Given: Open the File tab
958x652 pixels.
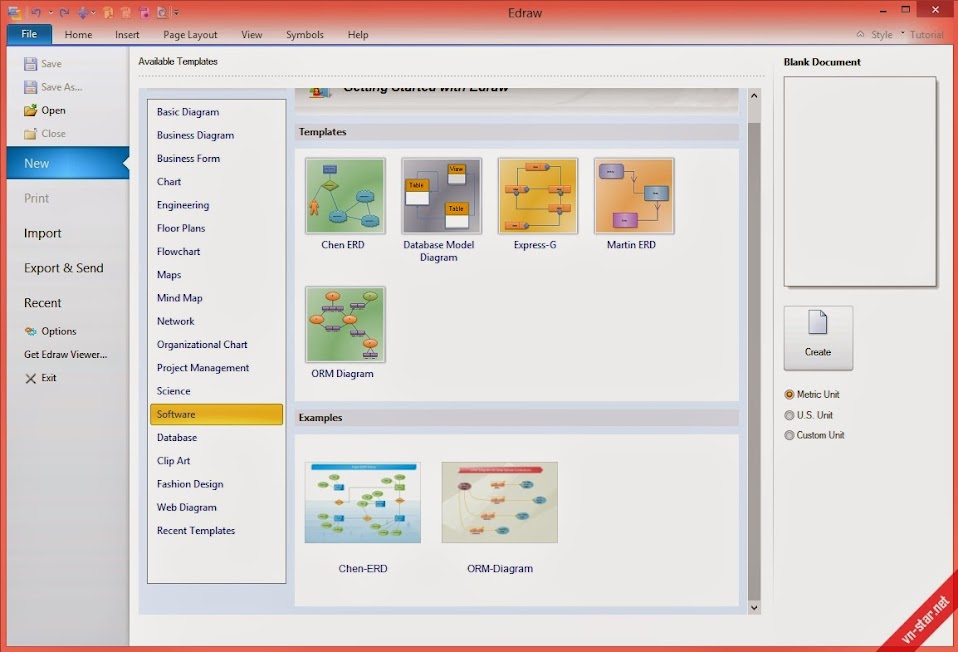Looking at the screenshot, I should (29, 34).
